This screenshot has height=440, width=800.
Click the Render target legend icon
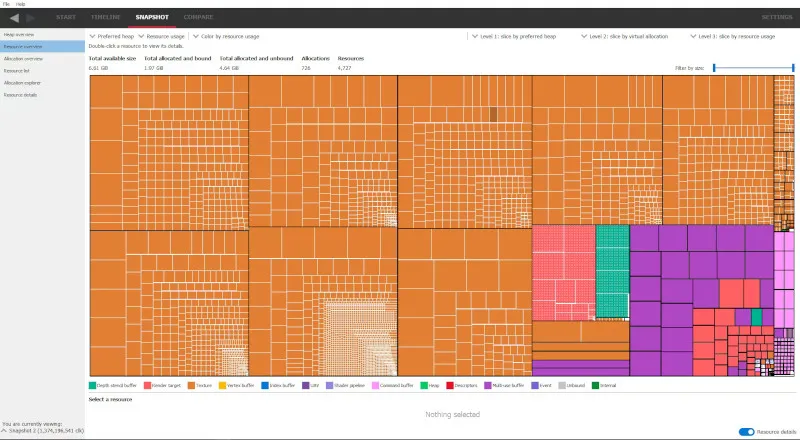148,385
